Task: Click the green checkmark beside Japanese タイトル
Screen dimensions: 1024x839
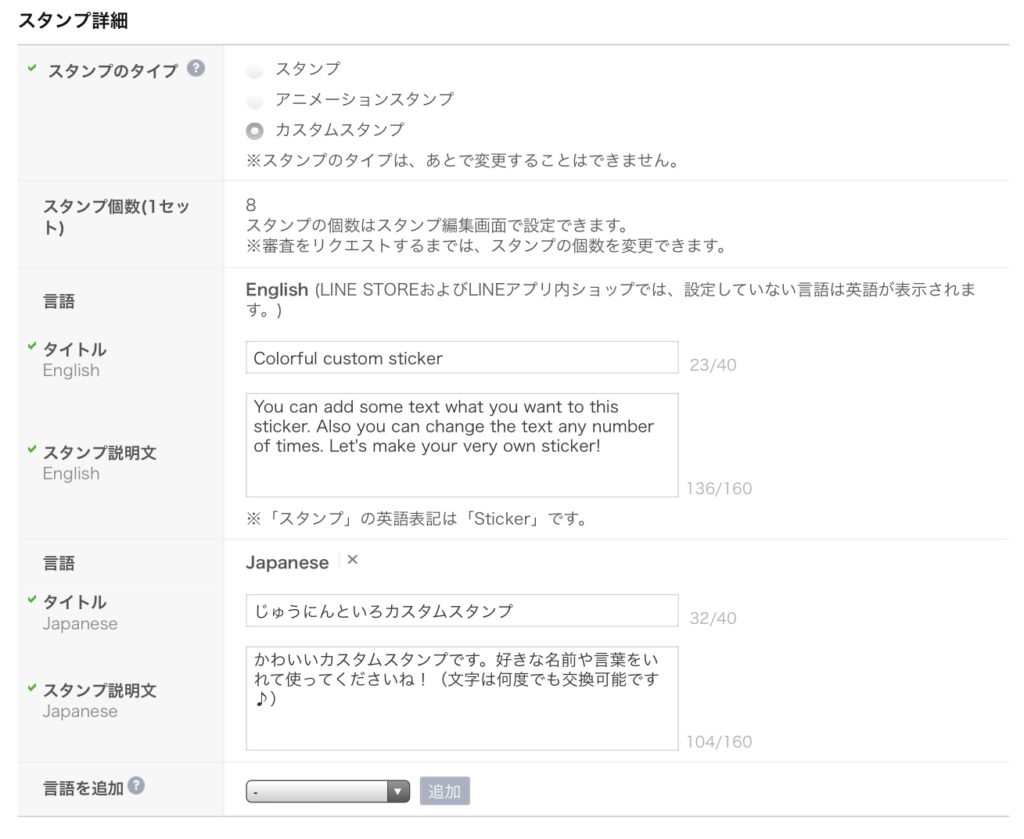Action: [32, 600]
